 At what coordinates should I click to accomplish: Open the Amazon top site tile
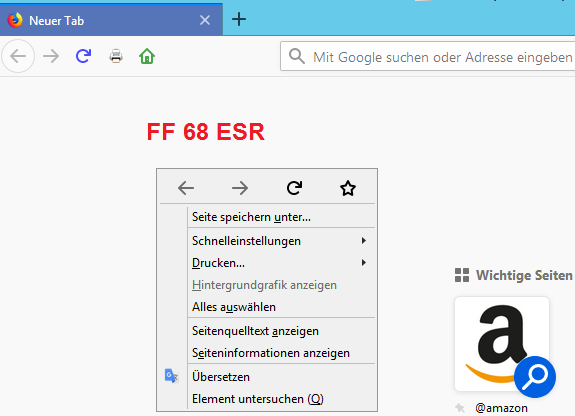[502, 344]
